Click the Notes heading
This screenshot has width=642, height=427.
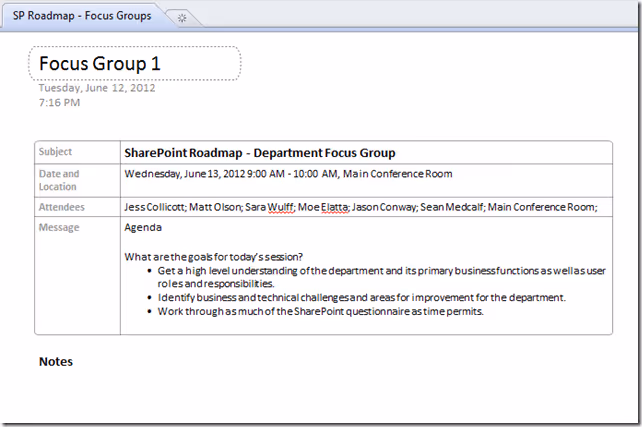pos(56,362)
